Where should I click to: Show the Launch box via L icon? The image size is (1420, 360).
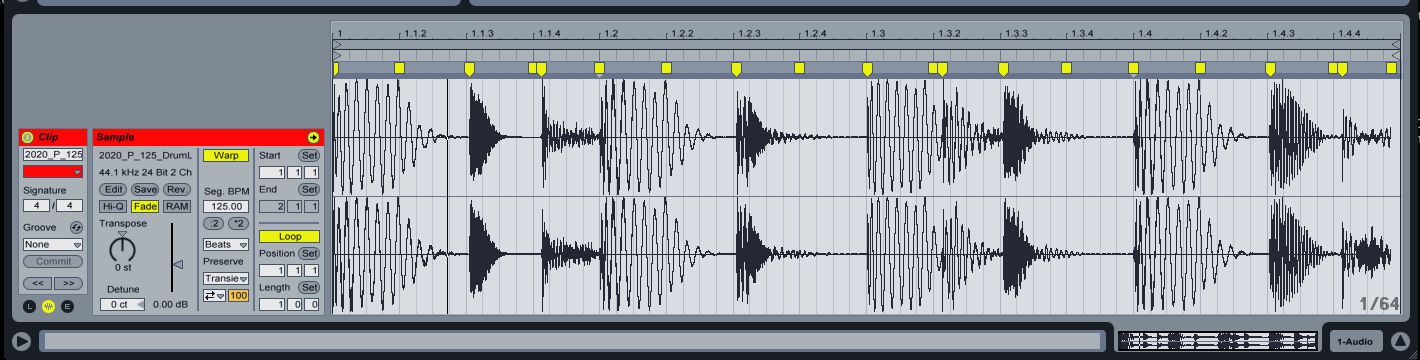[x=29, y=306]
